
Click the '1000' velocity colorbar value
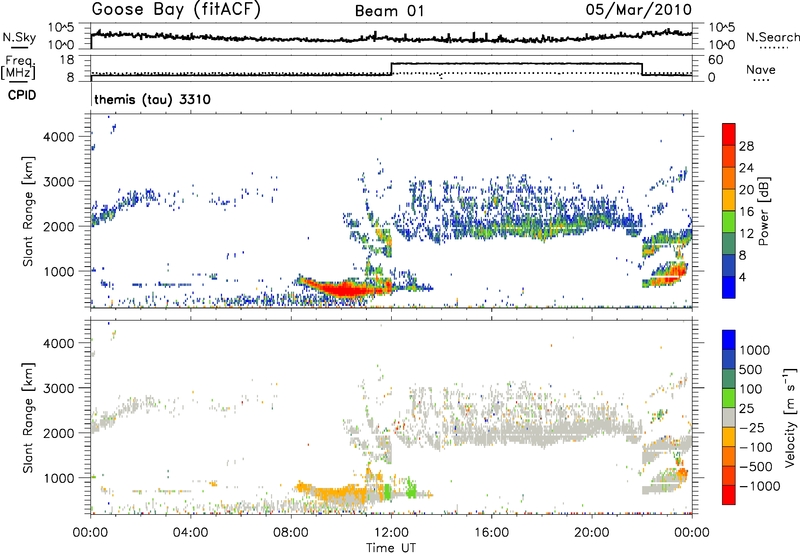coord(754,350)
